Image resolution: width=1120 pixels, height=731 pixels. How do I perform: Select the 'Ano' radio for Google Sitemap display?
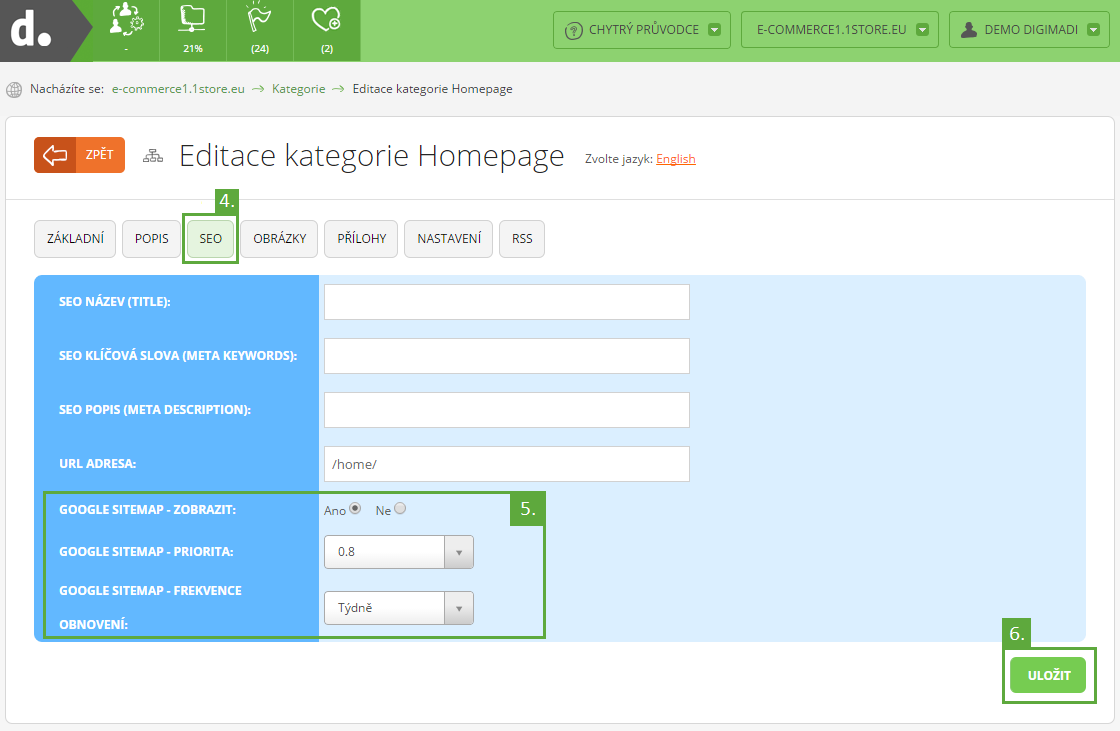(x=355, y=508)
